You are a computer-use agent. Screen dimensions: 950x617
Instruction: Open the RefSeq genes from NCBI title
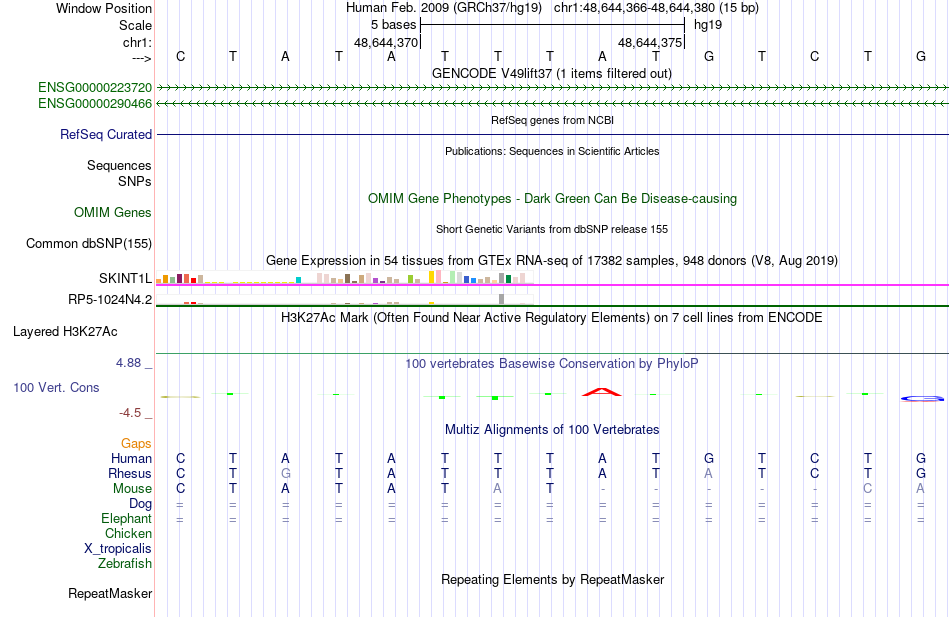point(553,120)
